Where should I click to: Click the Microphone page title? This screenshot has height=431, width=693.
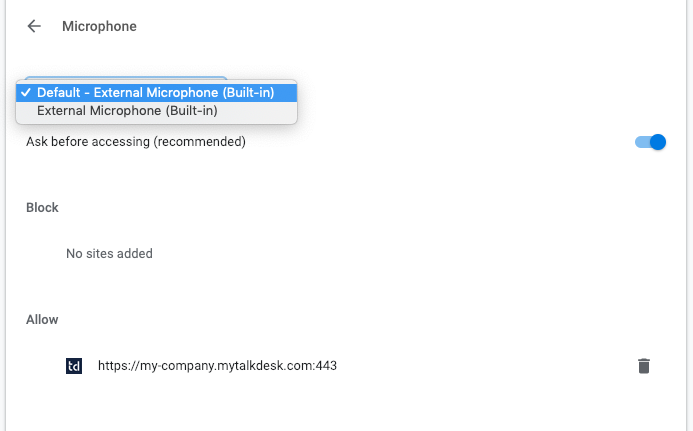tap(99, 27)
